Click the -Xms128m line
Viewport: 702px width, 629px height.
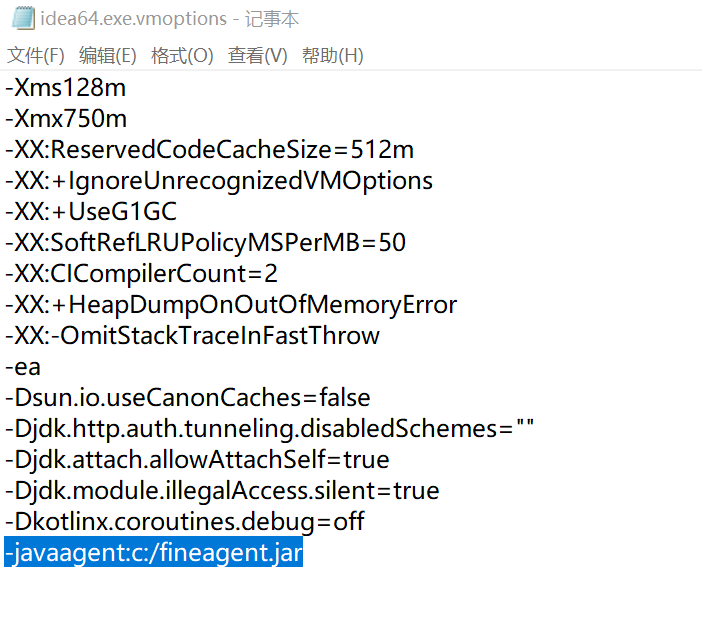click(66, 88)
